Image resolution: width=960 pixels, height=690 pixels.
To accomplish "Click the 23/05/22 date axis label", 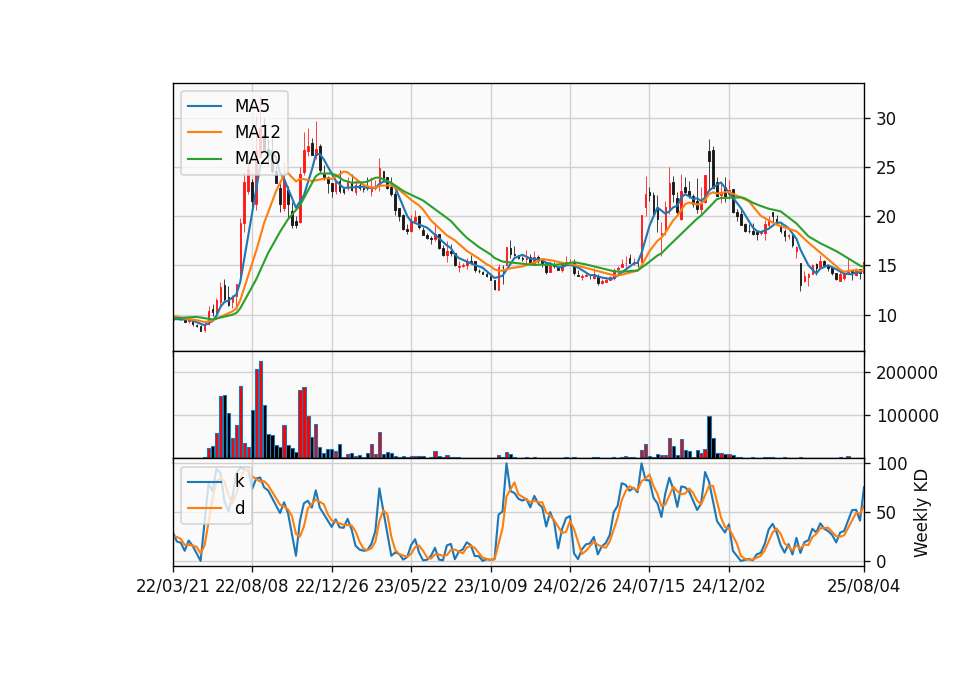I will [411, 586].
